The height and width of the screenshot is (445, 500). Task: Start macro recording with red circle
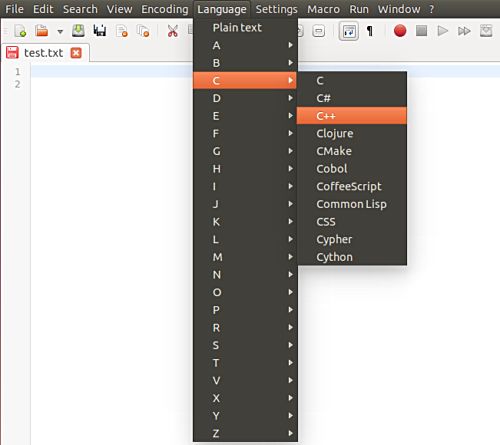tap(400, 31)
